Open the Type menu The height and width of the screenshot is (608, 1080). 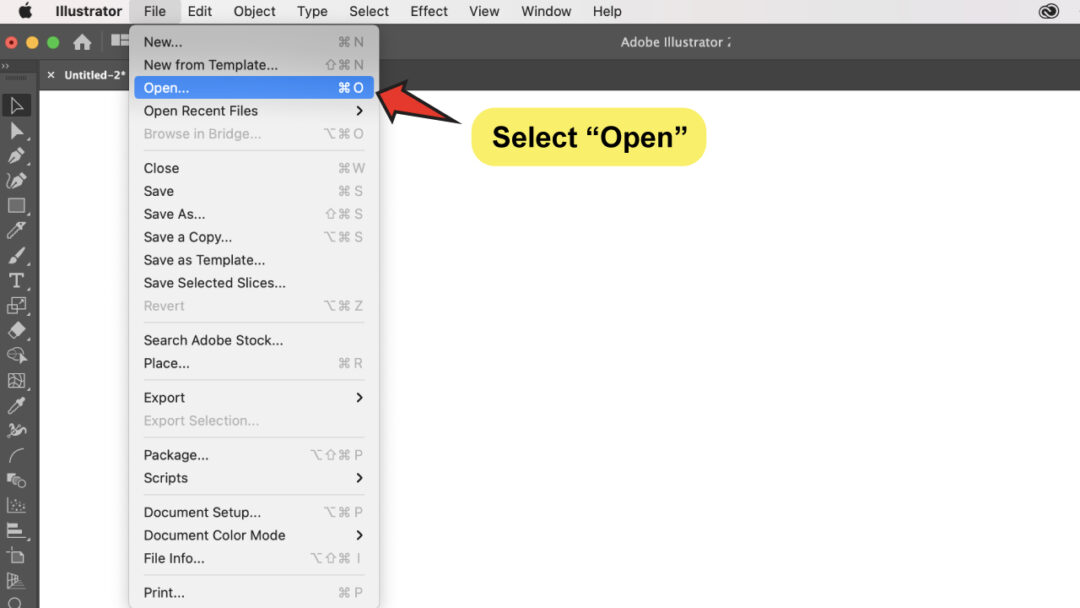click(312, 11)
